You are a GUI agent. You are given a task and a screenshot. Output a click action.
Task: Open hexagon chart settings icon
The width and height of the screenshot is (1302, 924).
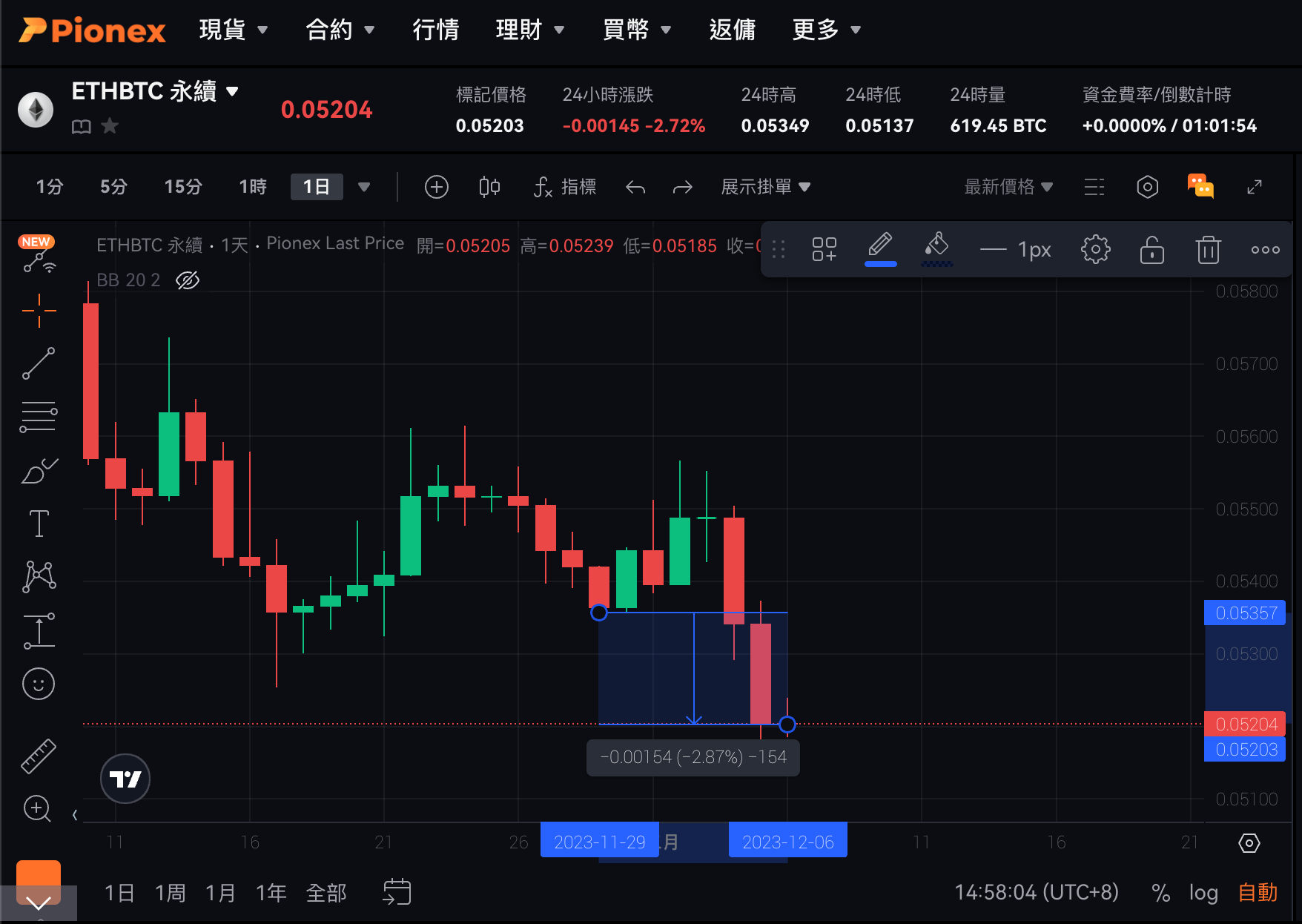click(x=1148, y=187)
